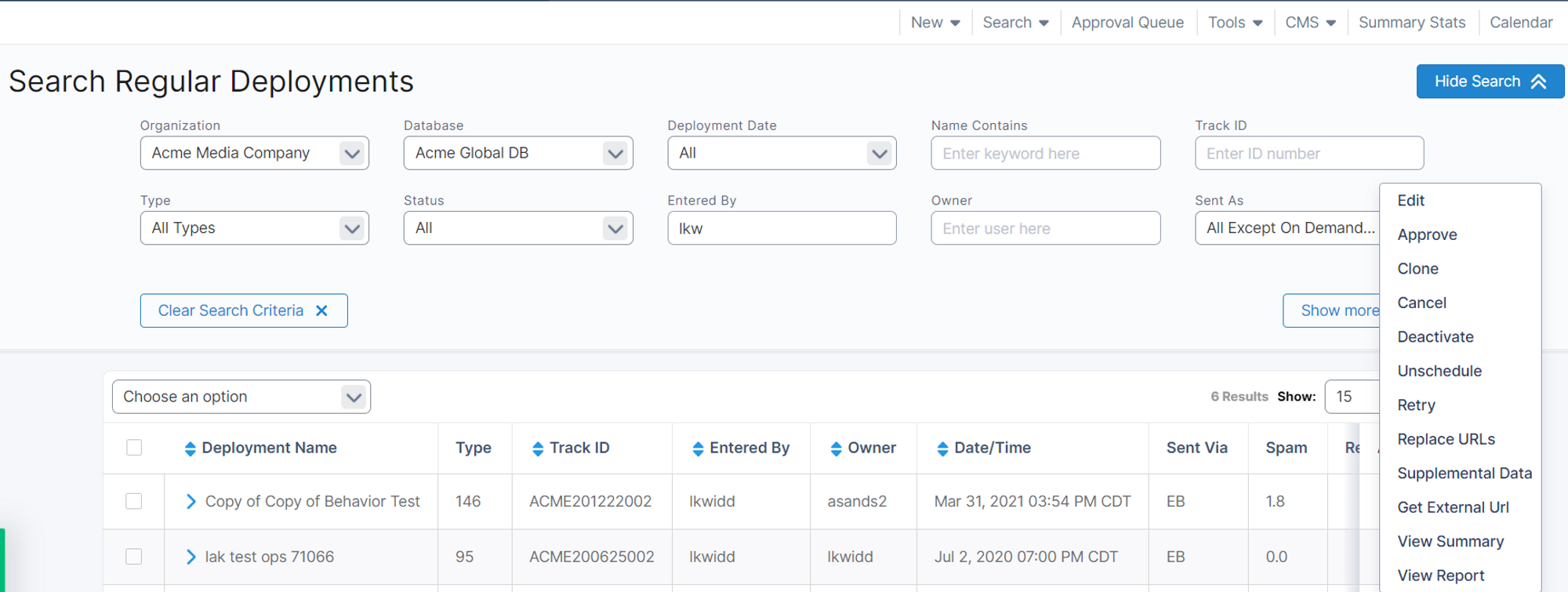Image resolution: width=1568 pixels, height=592 pixels.
Task: Open the Approval Queue link
Action: (x=1127, y=23)
